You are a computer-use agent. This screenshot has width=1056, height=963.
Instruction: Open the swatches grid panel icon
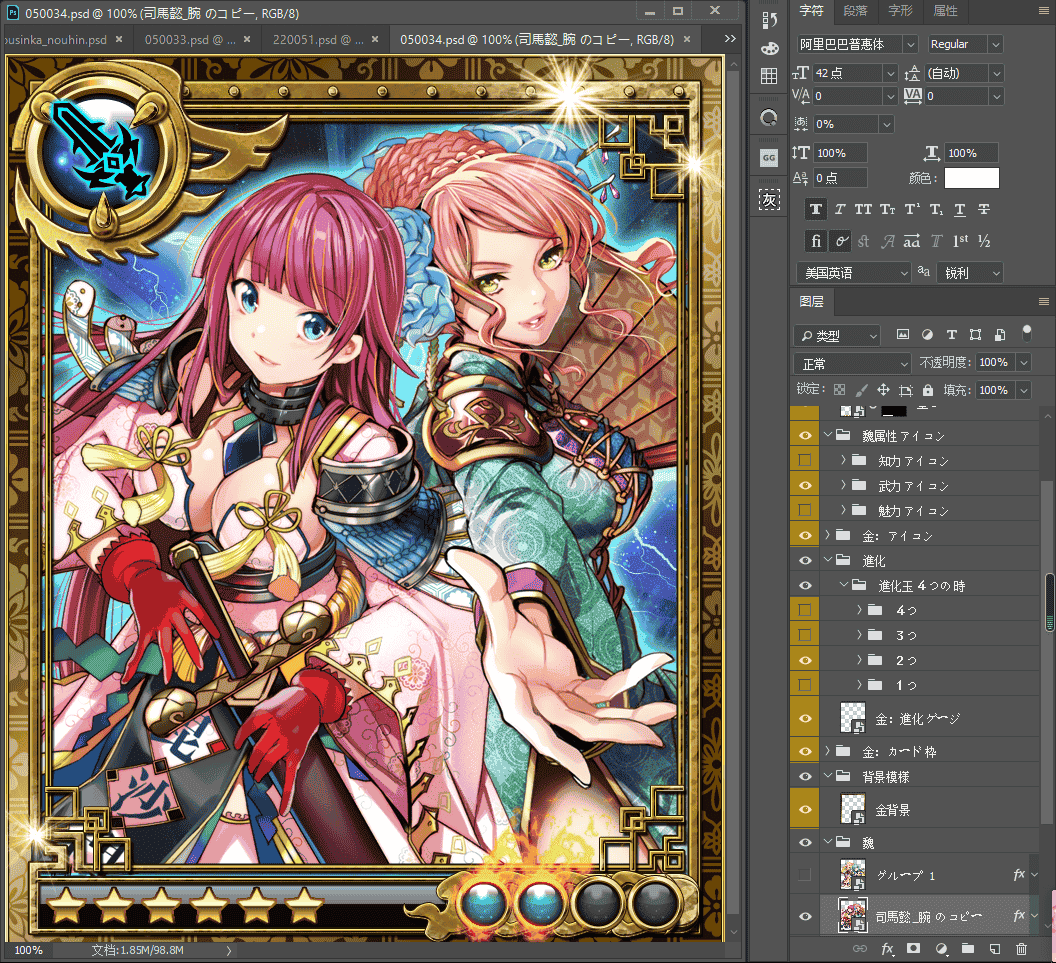(769, 76)
